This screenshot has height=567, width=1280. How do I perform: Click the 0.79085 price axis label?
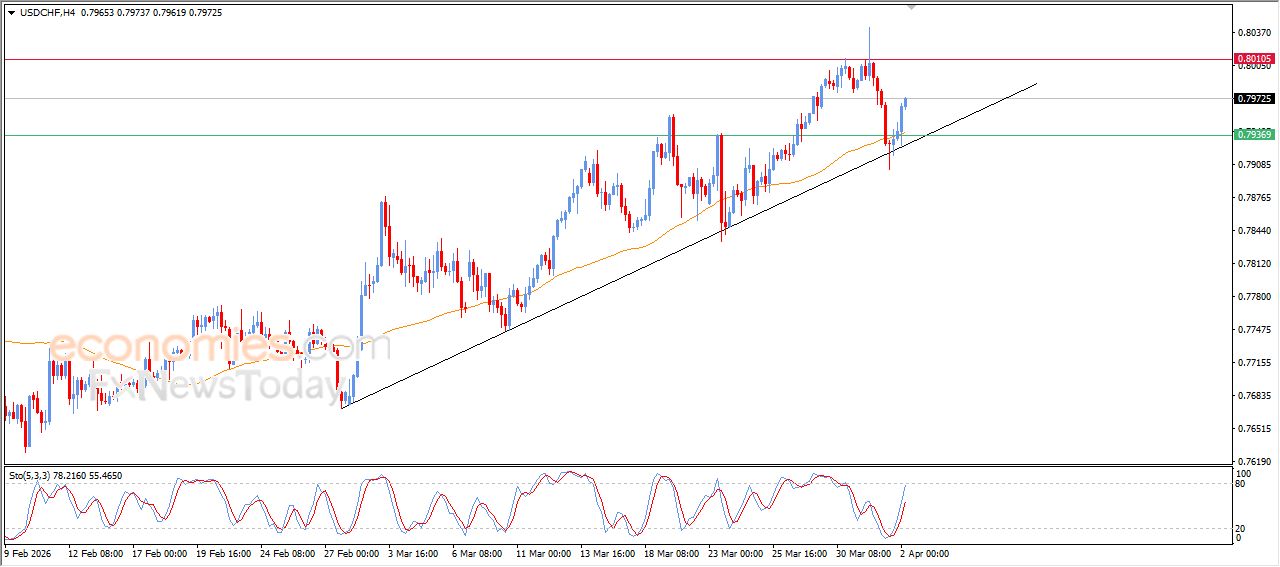click(x=1254, y=164)
